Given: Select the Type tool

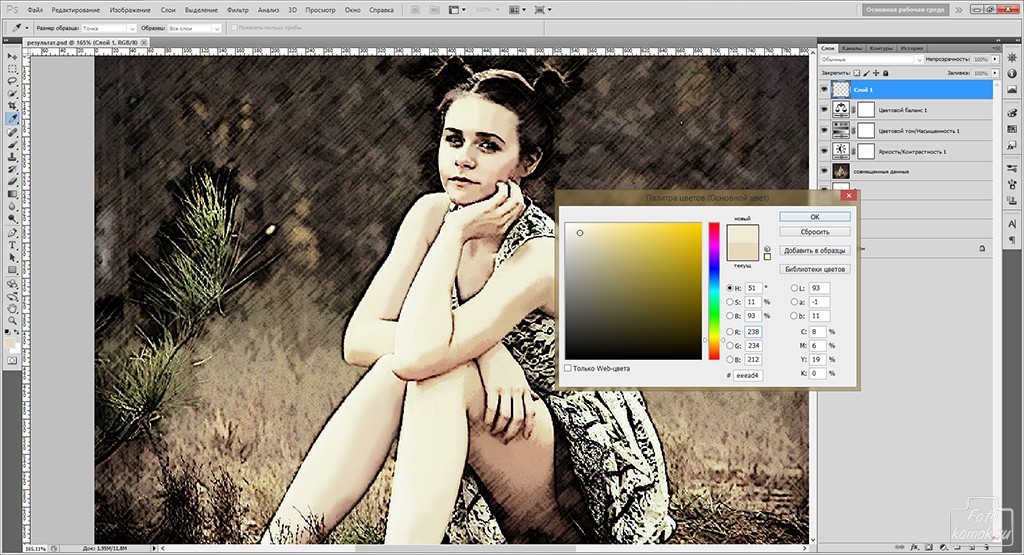Looking at the screenshot, I should (x=12, y=244).
